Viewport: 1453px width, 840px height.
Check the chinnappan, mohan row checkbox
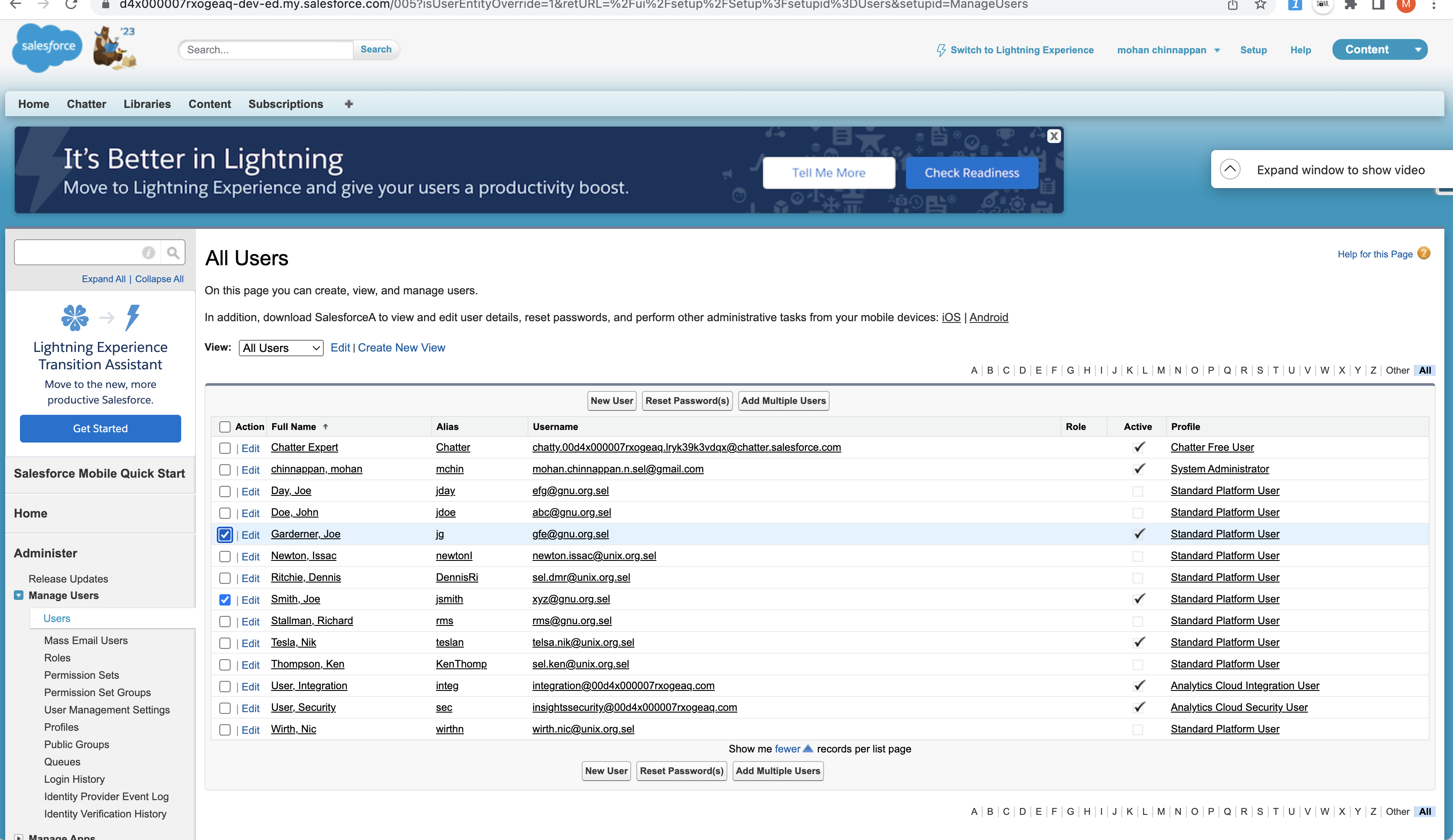(225, 470)
